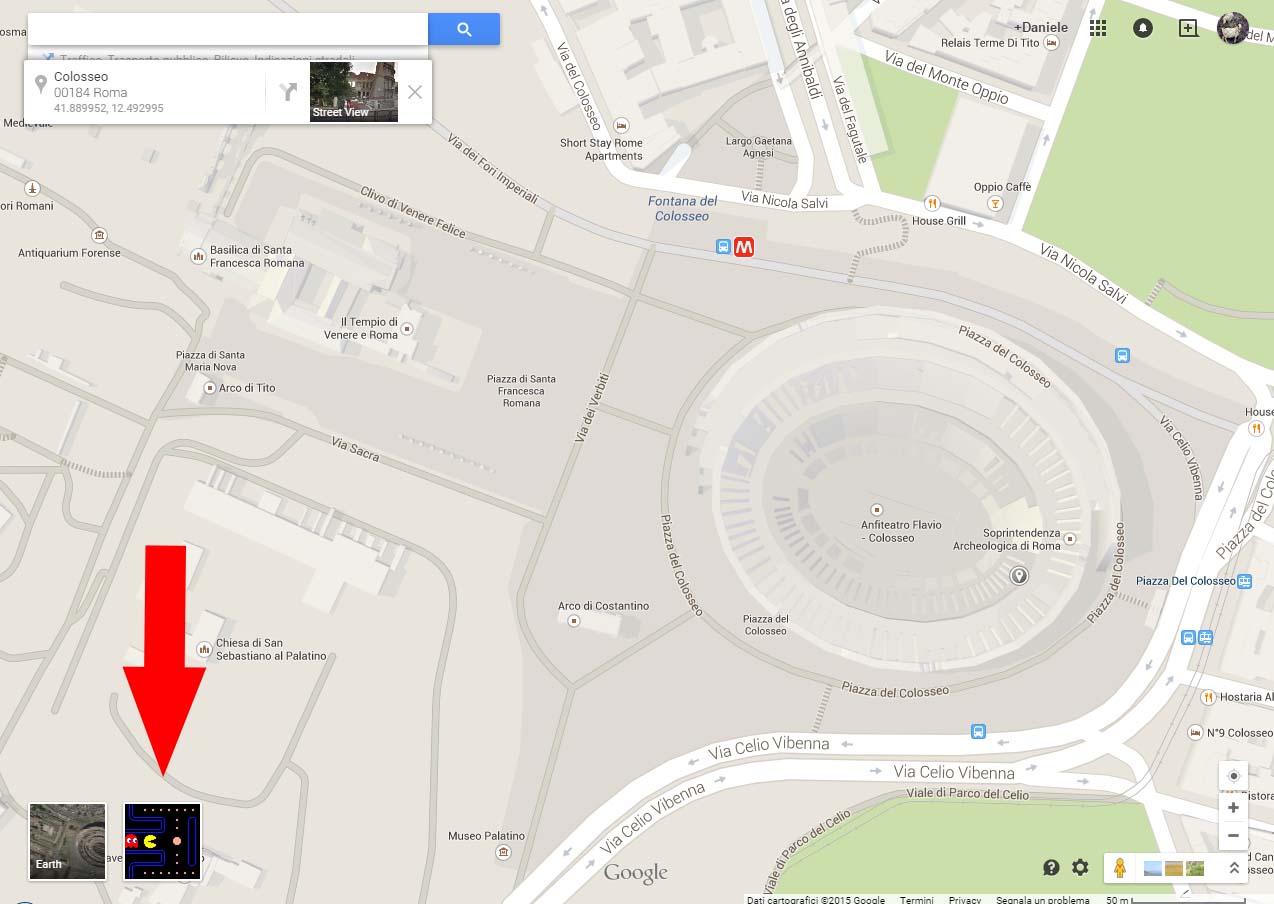Click the my location button
The width and height of the screenshot is (1274, 904).
pyautogui.click(x=1233, y=776)
